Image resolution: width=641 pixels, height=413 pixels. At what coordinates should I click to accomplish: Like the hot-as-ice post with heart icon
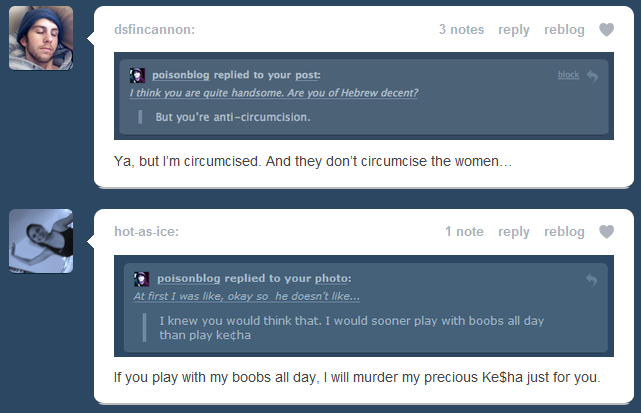click(606, 232)
